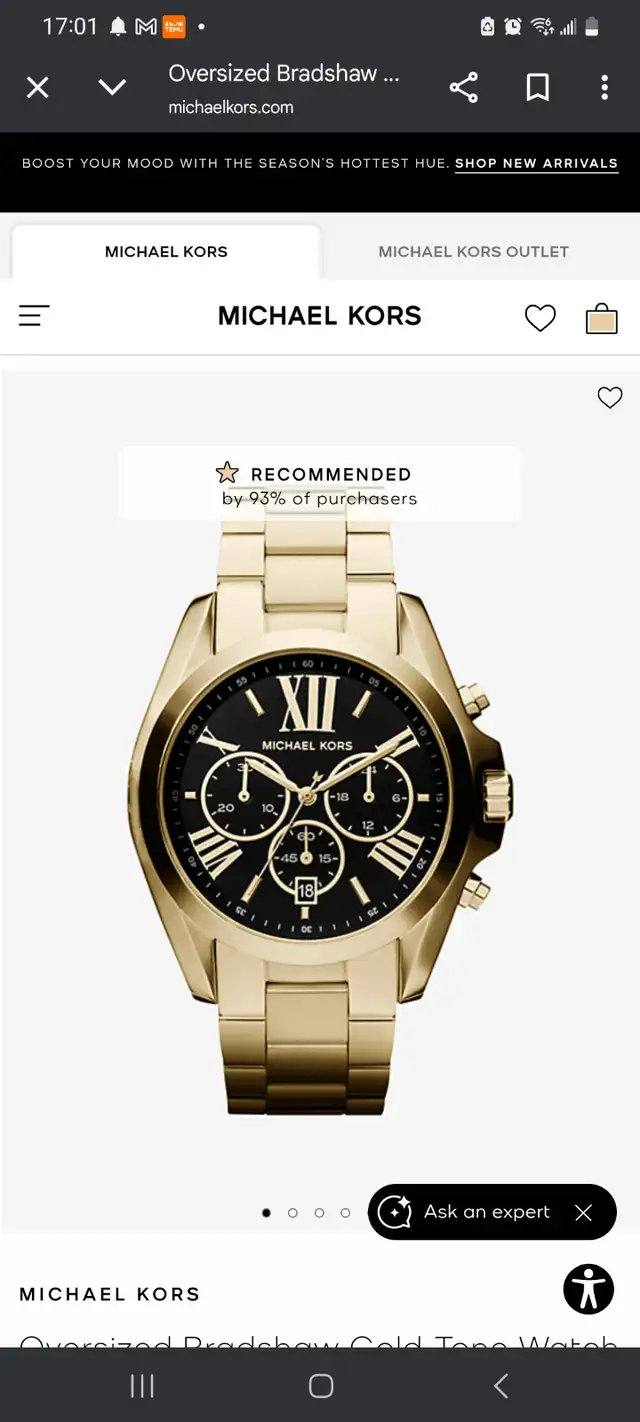This screenshot has width=640, height=1422.
Task: Bookmark this page
Action: pyautogui.click(x=538, y=88)
